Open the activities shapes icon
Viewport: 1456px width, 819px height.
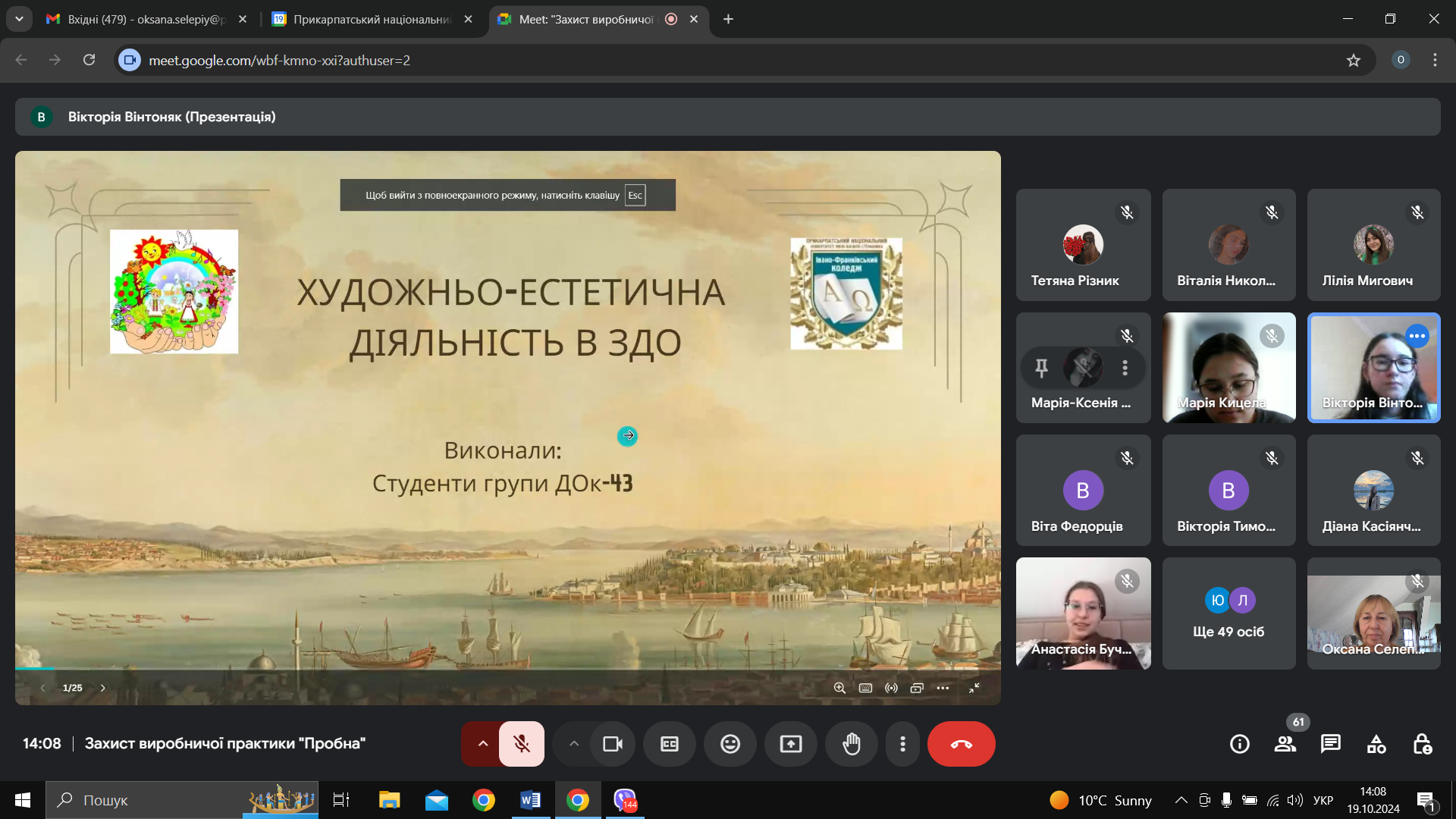pyautogui.click(x=1376, y=744)
